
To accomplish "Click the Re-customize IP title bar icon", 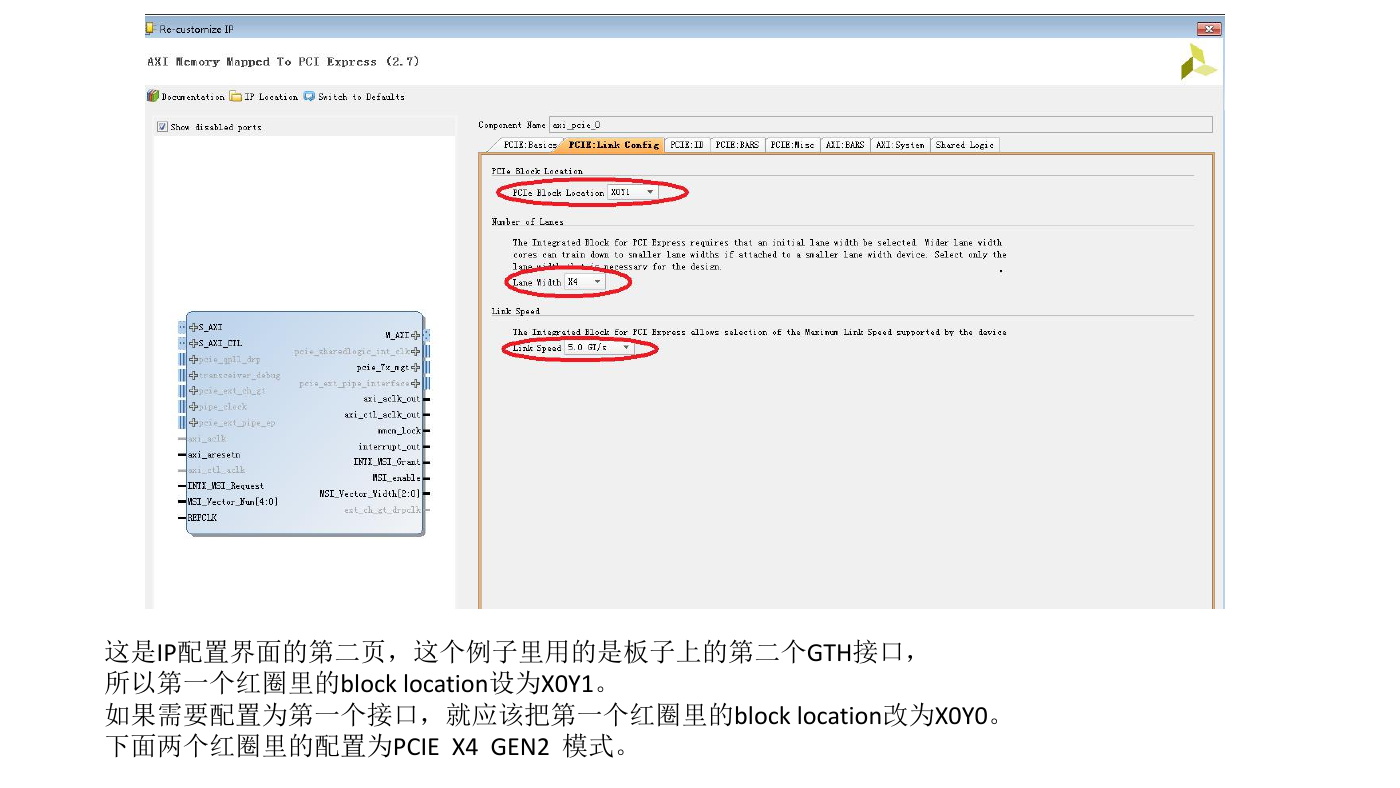I will coord(151,29).
